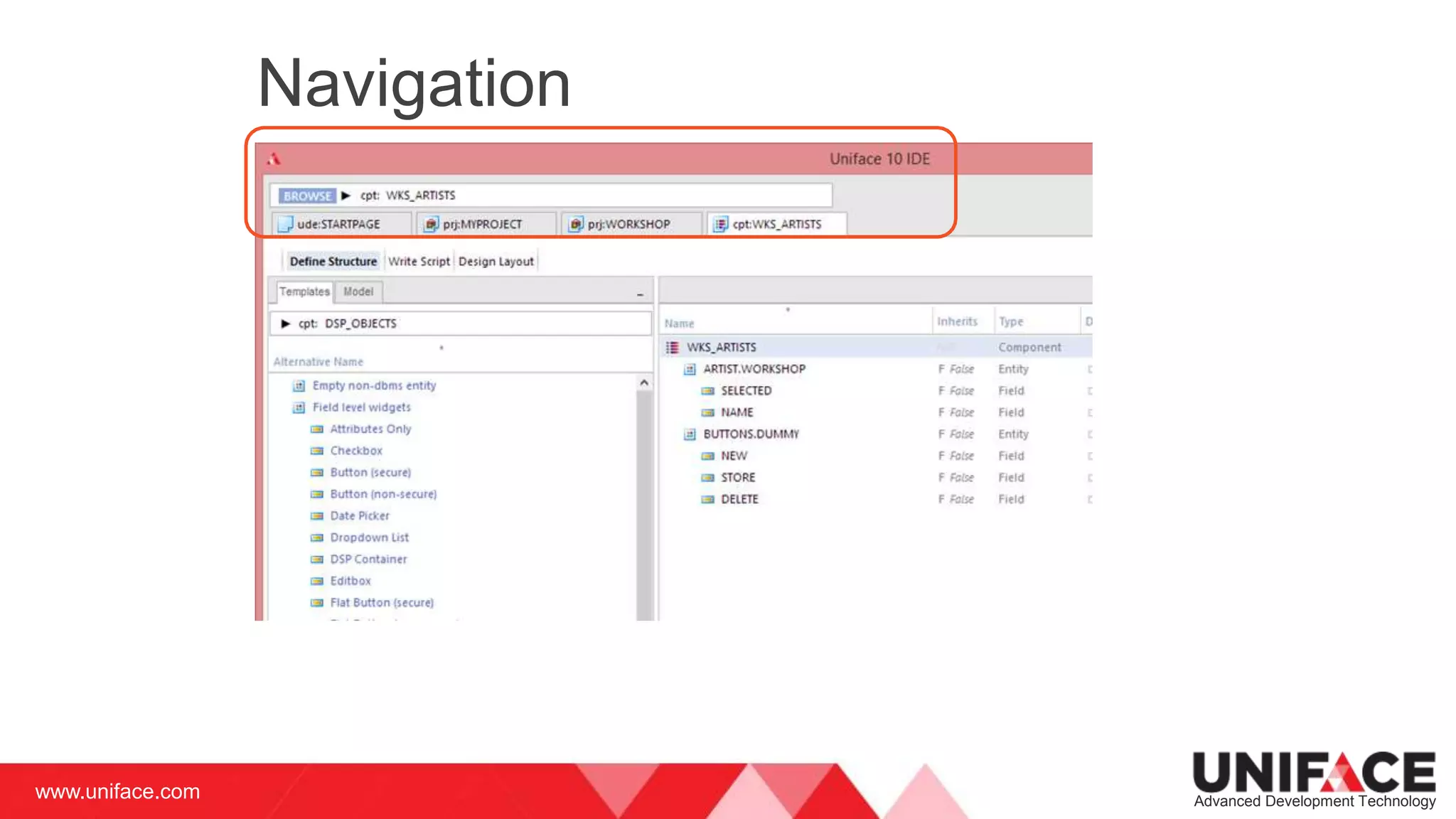Click the field icon beside Button (secure)
The width and height of the screenshot is (1456, 819).
tap(317, 473)
